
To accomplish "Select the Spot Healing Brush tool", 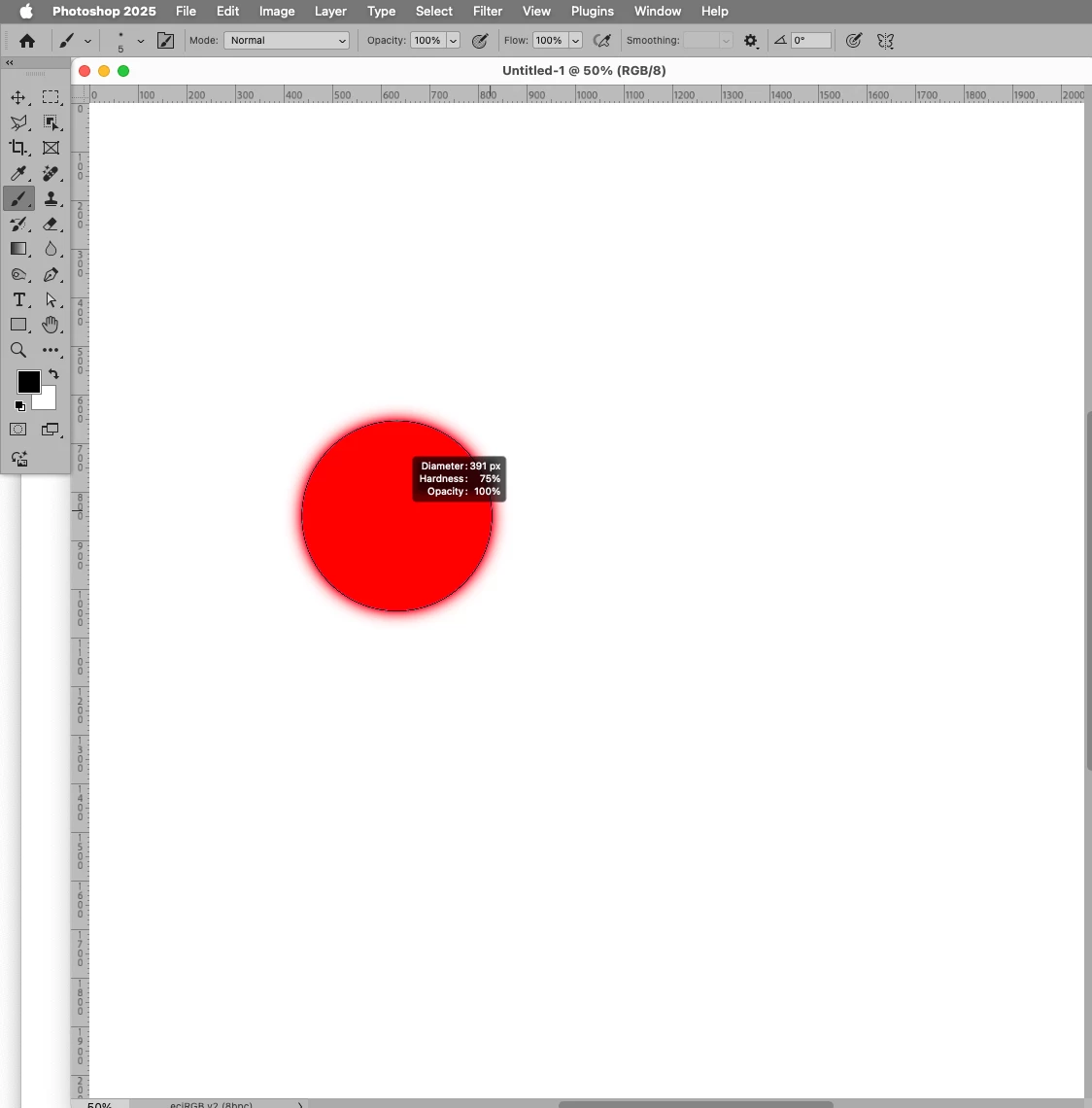I will pos(51,173).
